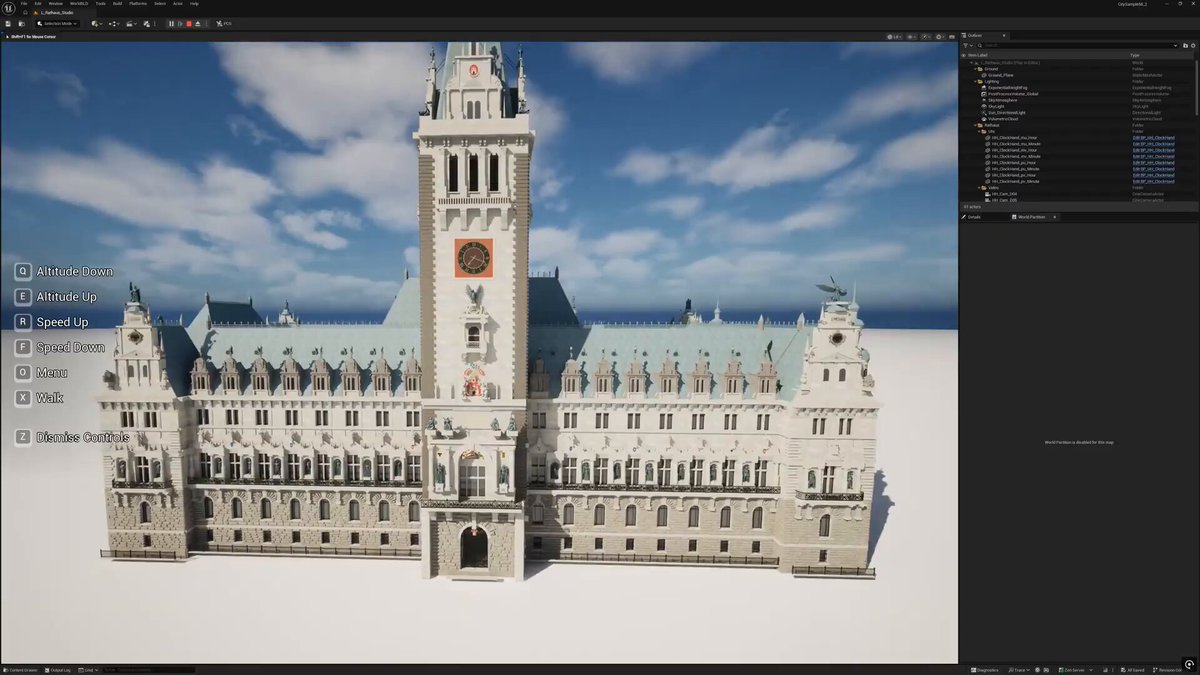This screenshot has height=675, width=1200.
Task: Close the Outliner tab
Action: (x=1005, y=35)
